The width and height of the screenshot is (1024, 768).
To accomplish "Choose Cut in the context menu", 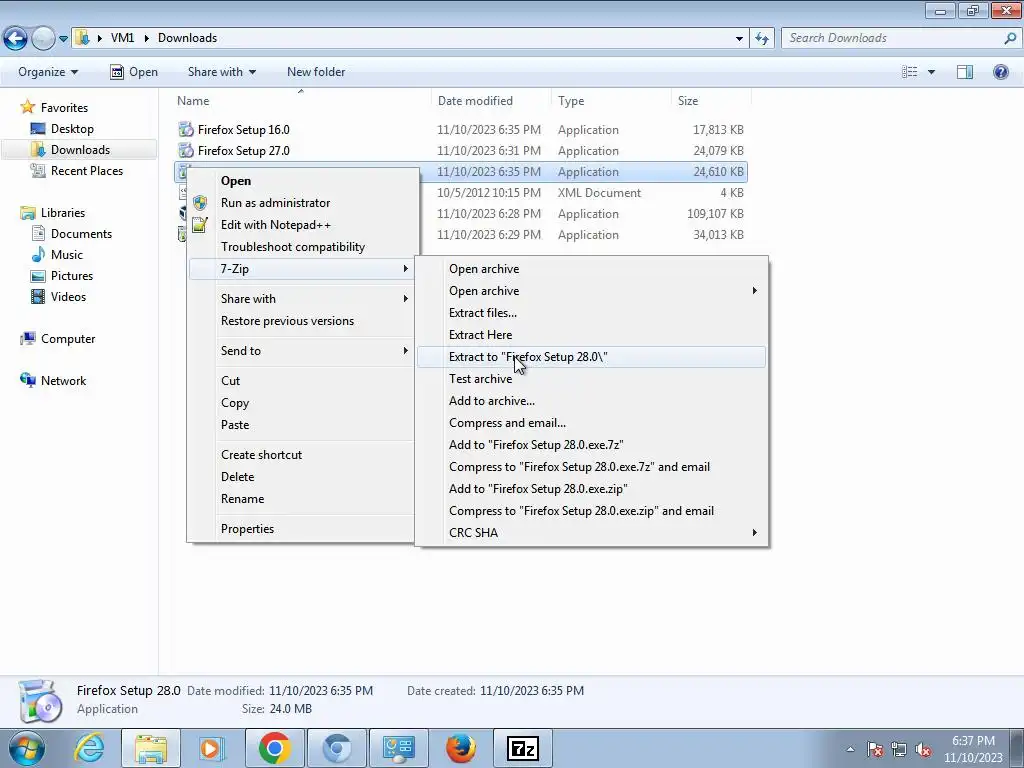I will pos(301,381).
